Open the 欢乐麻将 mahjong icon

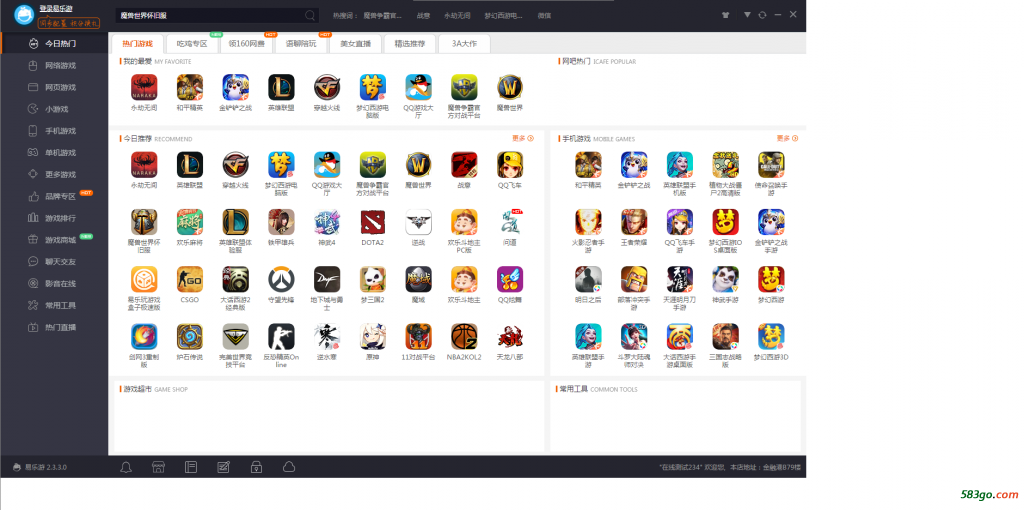pos(189,222)
